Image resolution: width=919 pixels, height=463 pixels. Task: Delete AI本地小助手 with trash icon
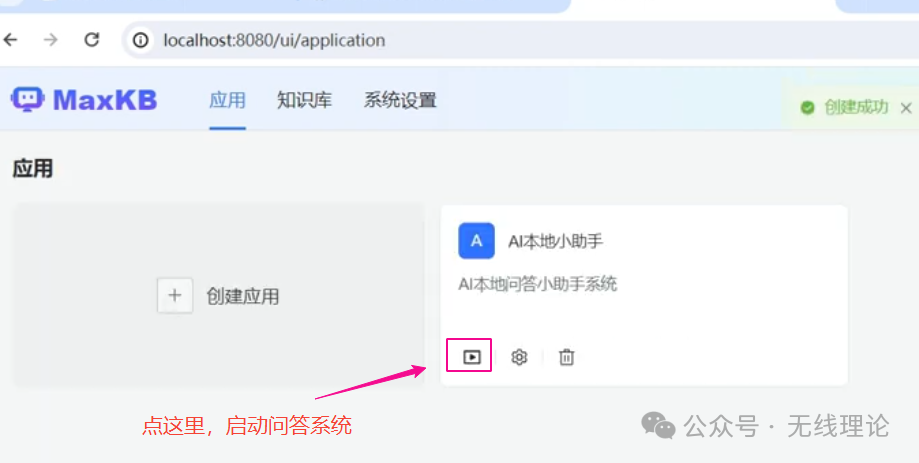pyautogui.click(x=566, y=357)
